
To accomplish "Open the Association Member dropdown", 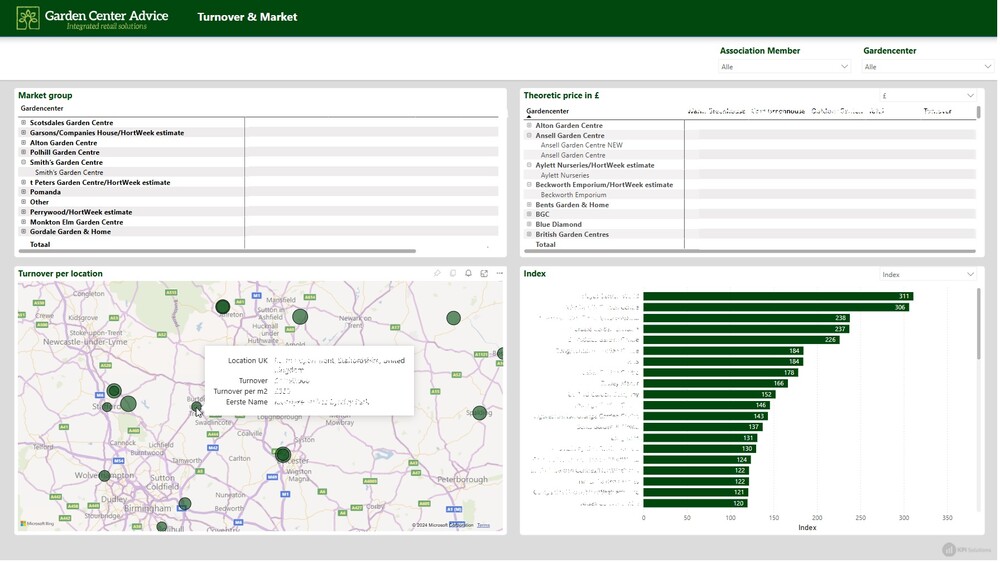I will [784, 66].
